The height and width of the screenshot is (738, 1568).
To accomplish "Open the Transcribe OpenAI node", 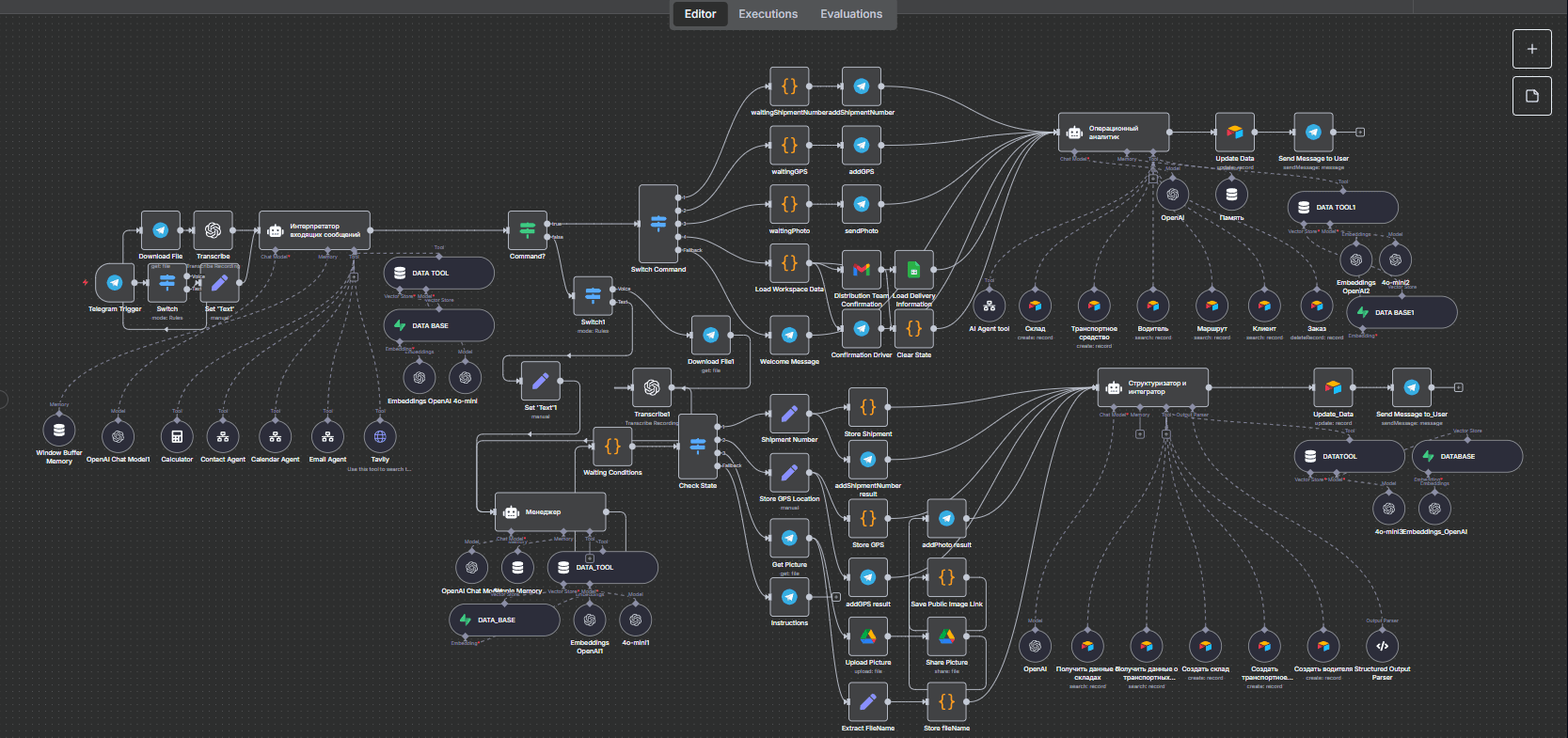I will click(214, 230).
